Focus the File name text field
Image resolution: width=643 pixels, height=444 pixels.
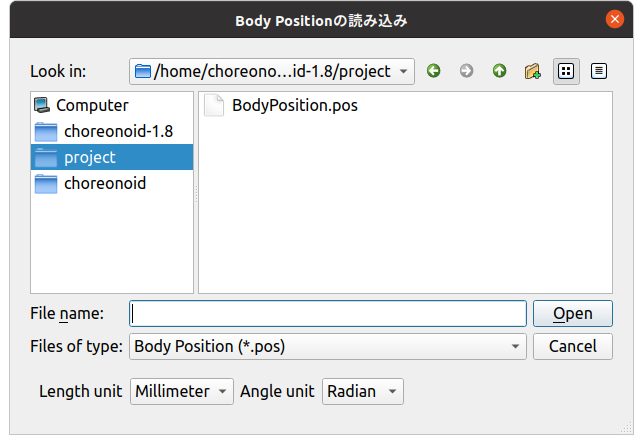coord(328,313)
